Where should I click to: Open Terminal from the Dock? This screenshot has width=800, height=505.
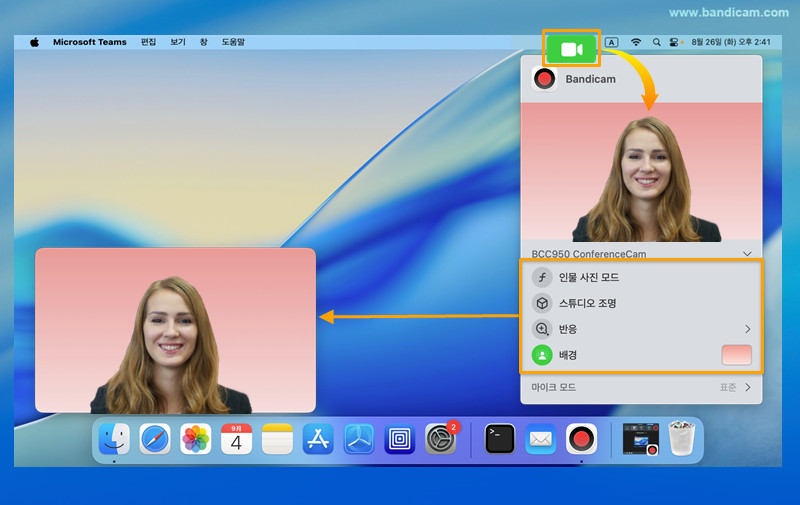(x=500, y=439)
